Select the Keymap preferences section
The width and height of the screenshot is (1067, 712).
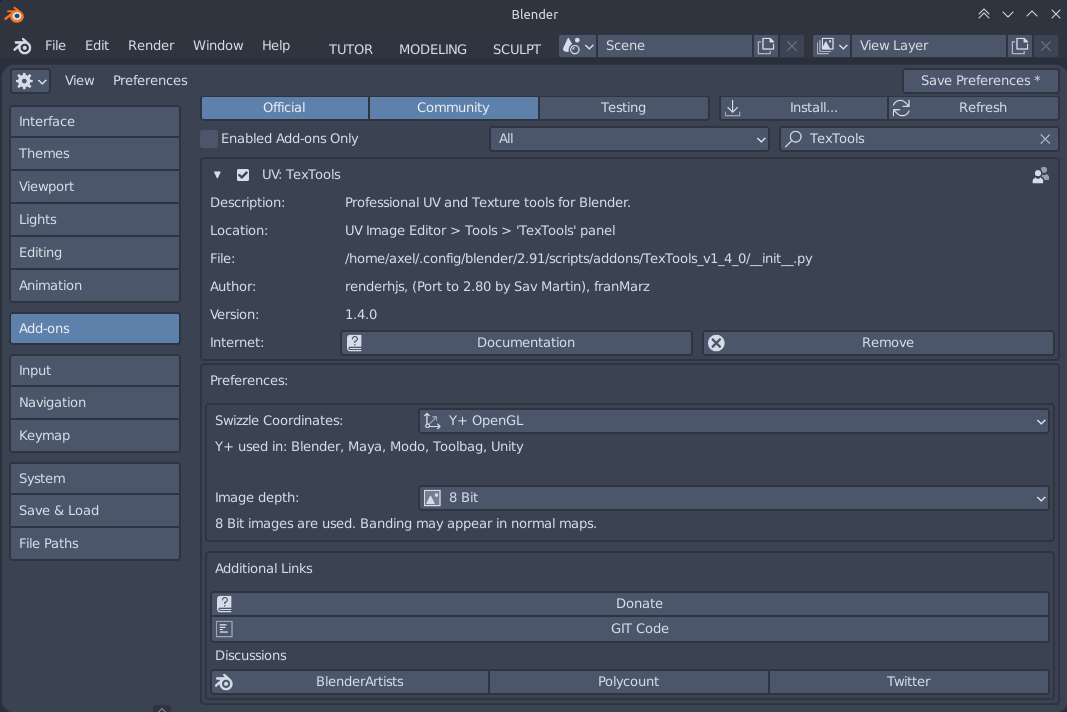pyautogui.click(x=95, y=436)
